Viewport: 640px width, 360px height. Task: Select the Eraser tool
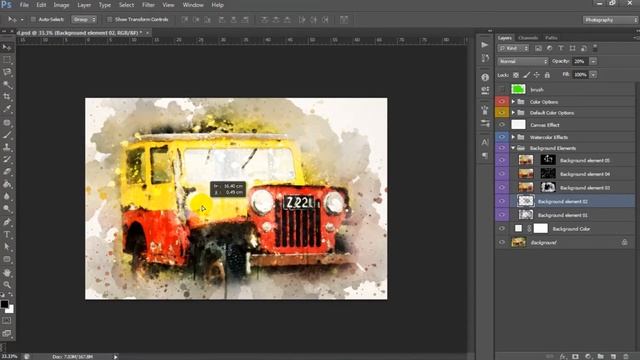click(7, 171)
